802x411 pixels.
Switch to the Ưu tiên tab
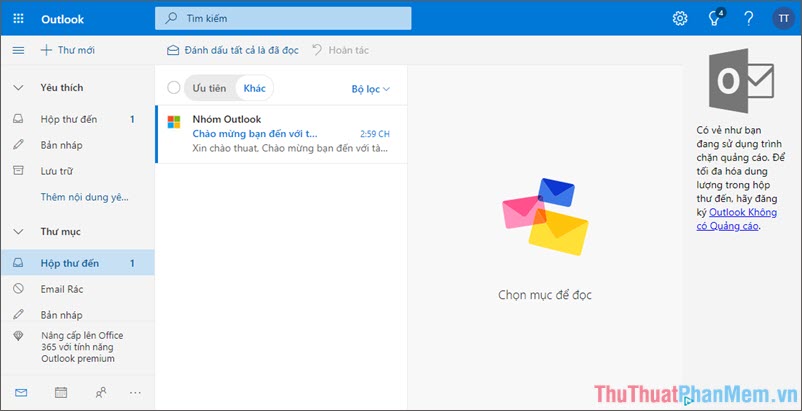[209, 88]
